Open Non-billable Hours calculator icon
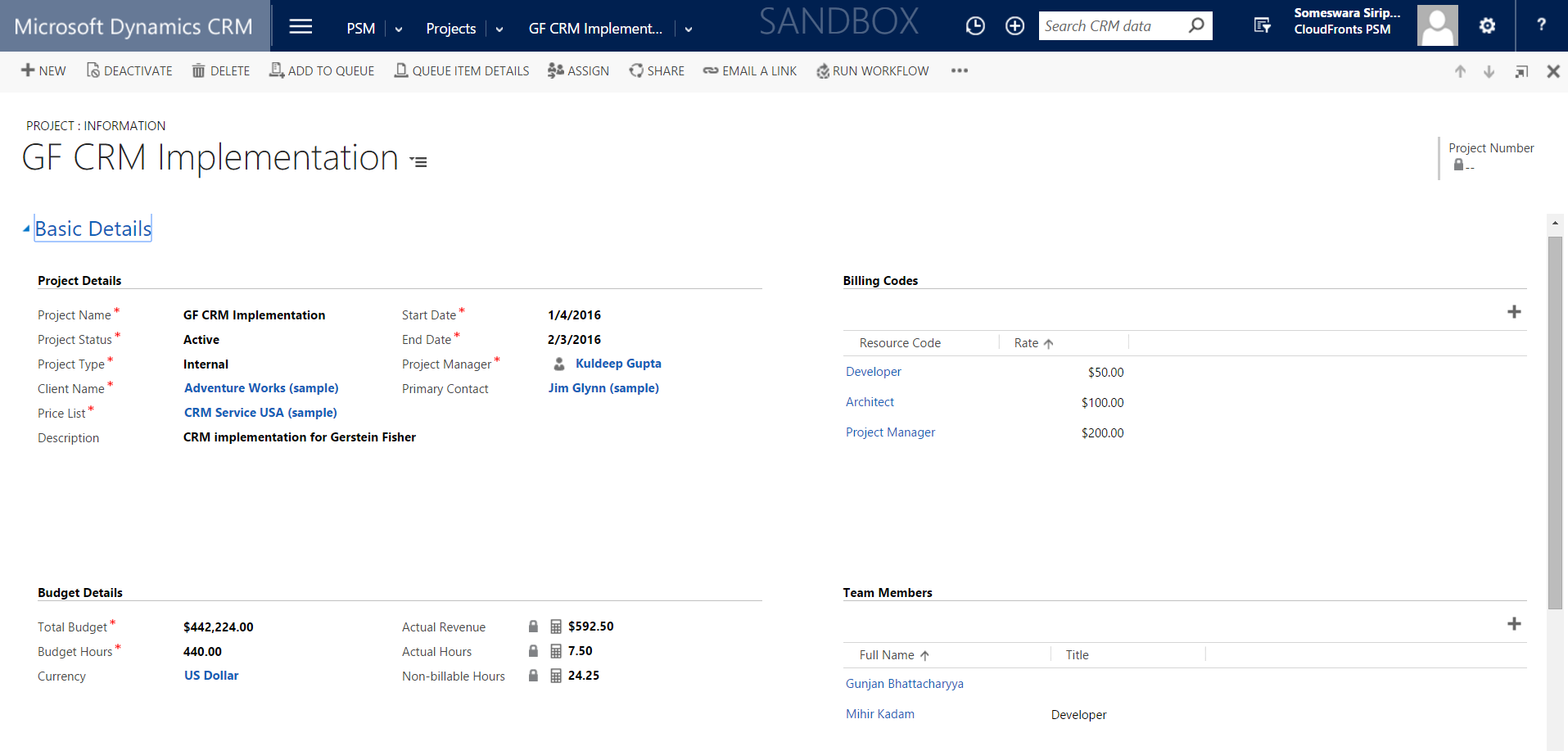 click(x=556, y=676)
